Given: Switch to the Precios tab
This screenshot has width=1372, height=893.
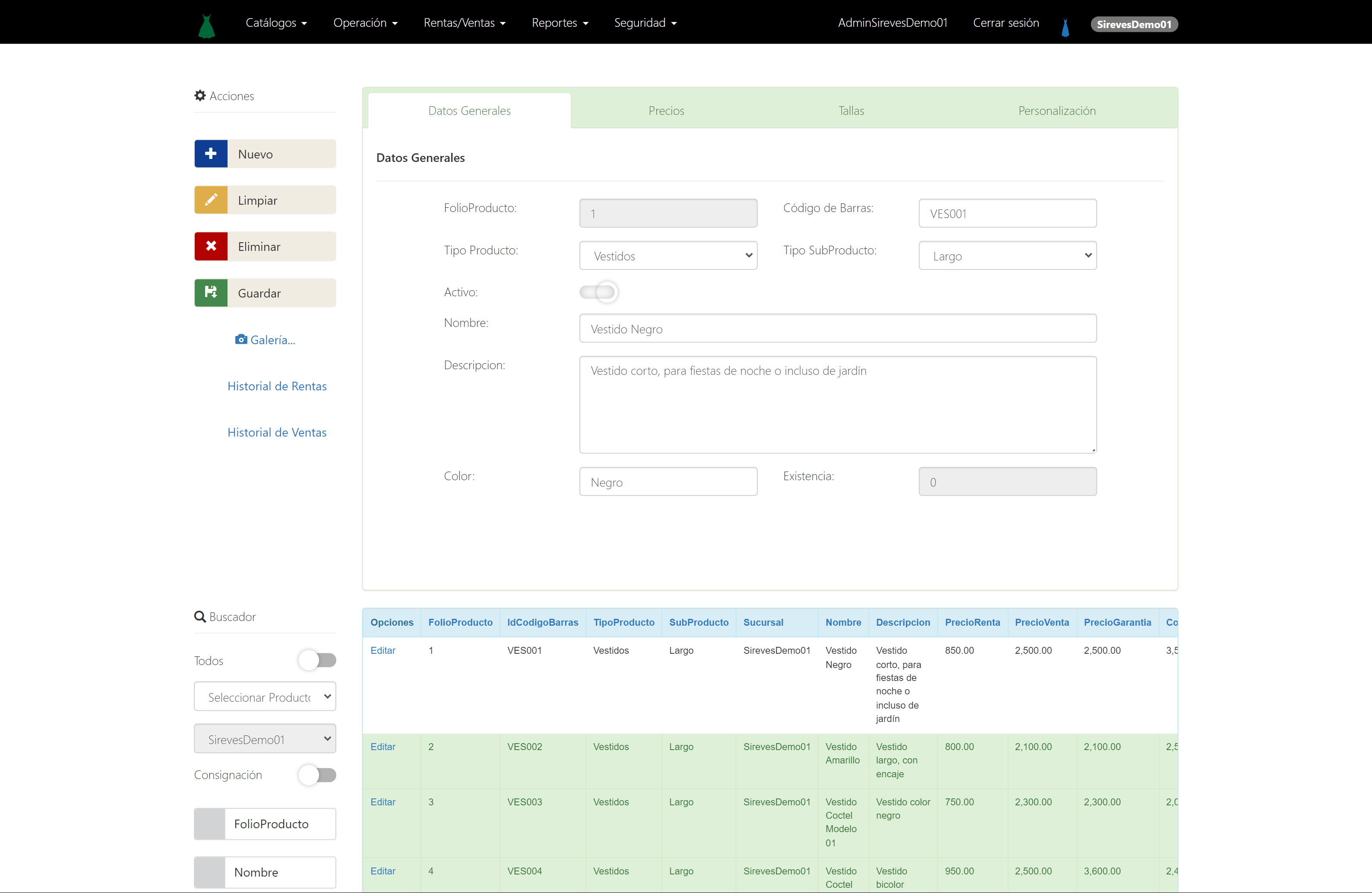Looking at the screenshot, I should pyautogui.click(x=667, y=111).
